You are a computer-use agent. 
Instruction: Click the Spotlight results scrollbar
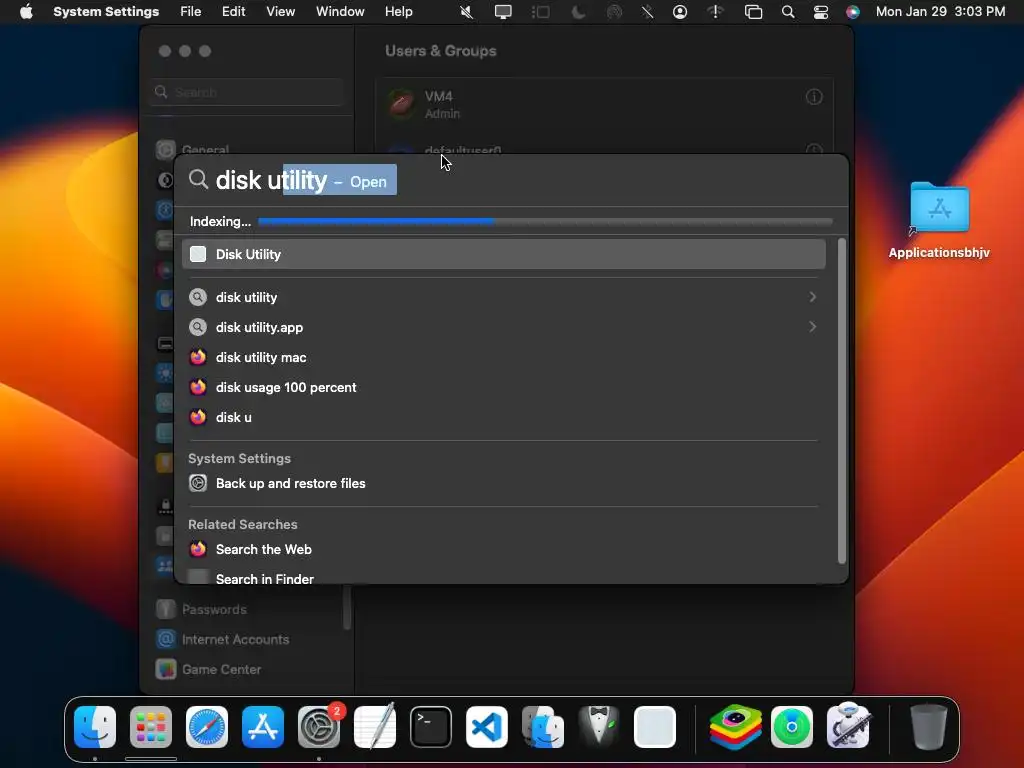pyautogui.click(x=842, y=401)
